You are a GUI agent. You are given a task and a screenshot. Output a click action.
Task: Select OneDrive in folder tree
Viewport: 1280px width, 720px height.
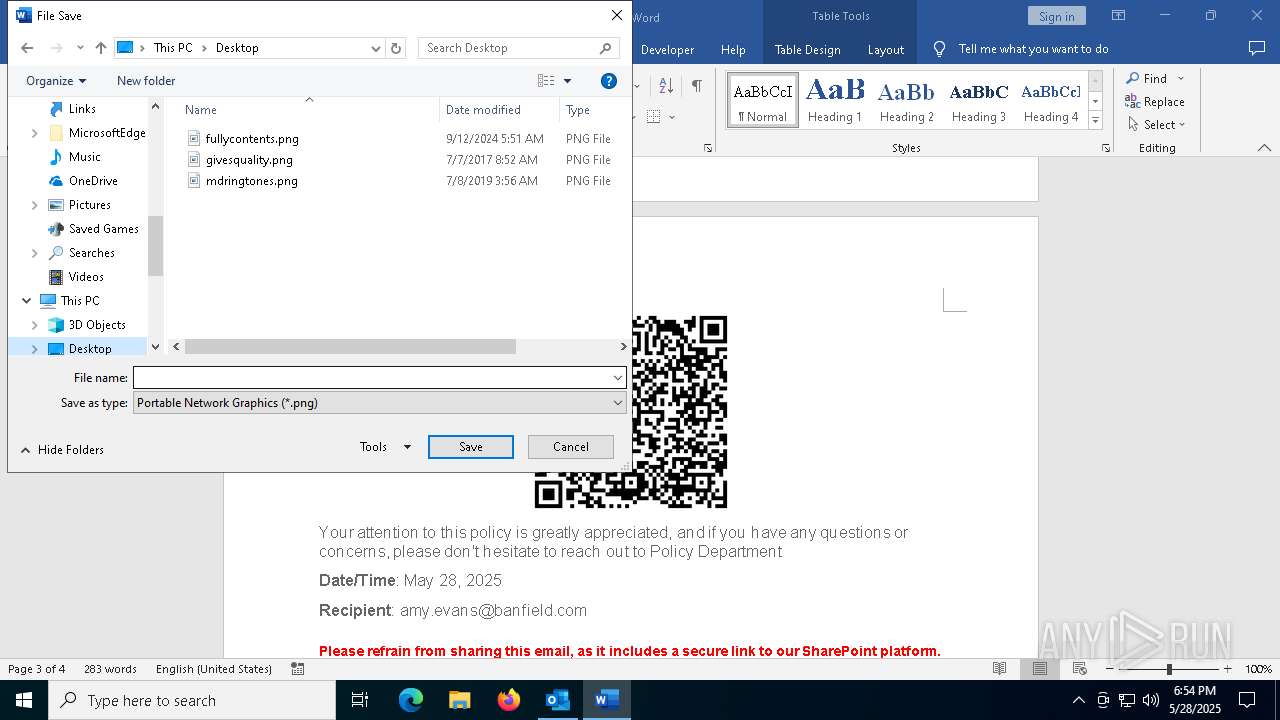click(x=93, y=181)
